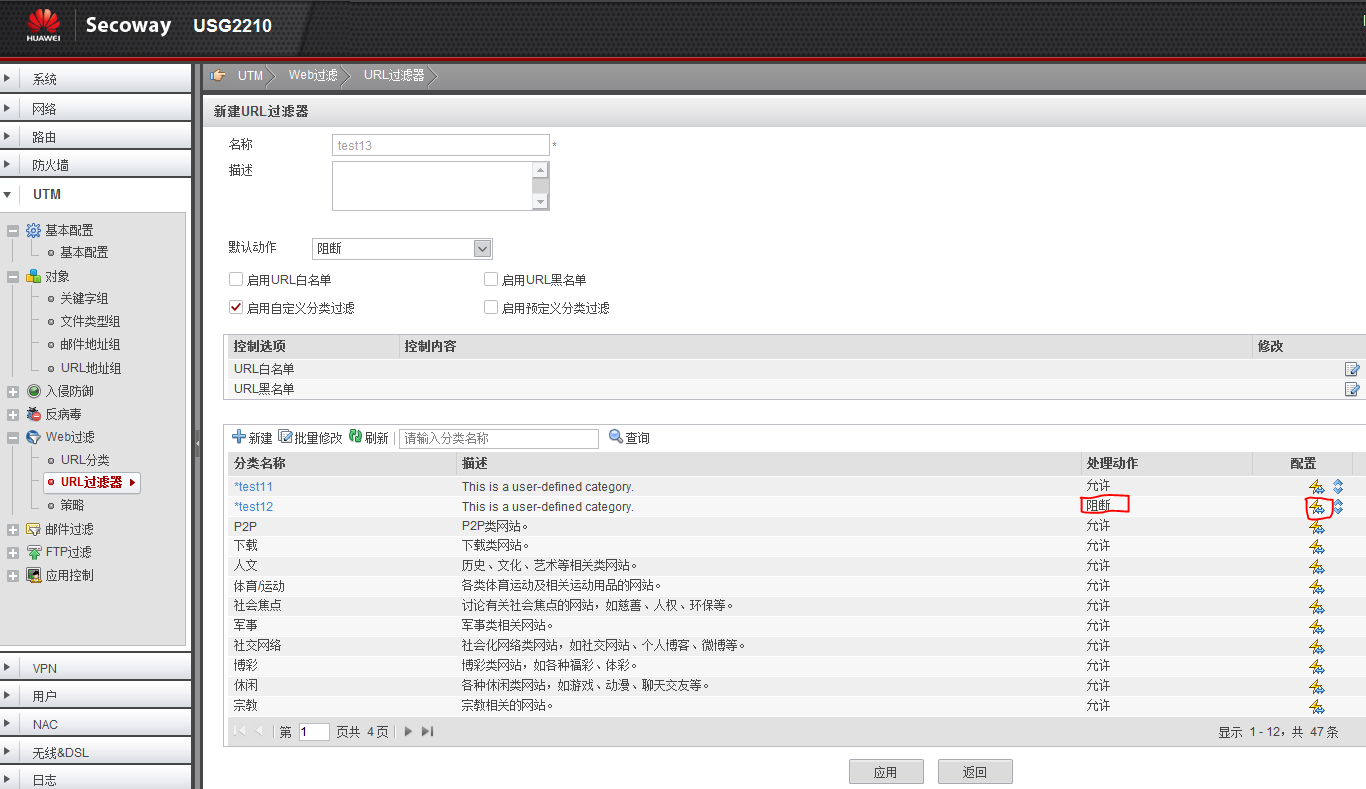This screenshot has height=789, width=1366.
Task: Click the lightning configure icon for 体育/运动
Action: [1317, 587]
